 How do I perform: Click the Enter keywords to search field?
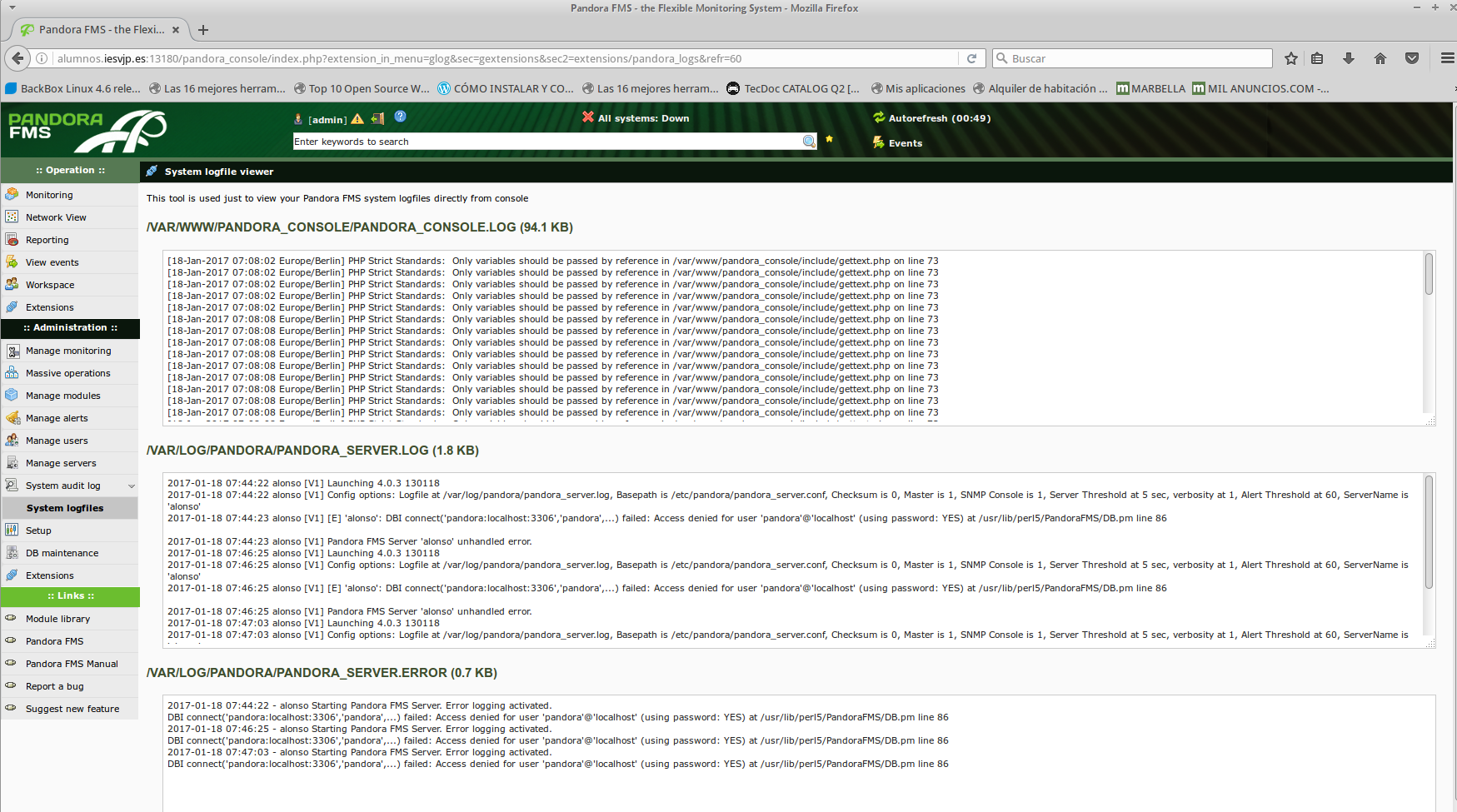pos(546,142)
